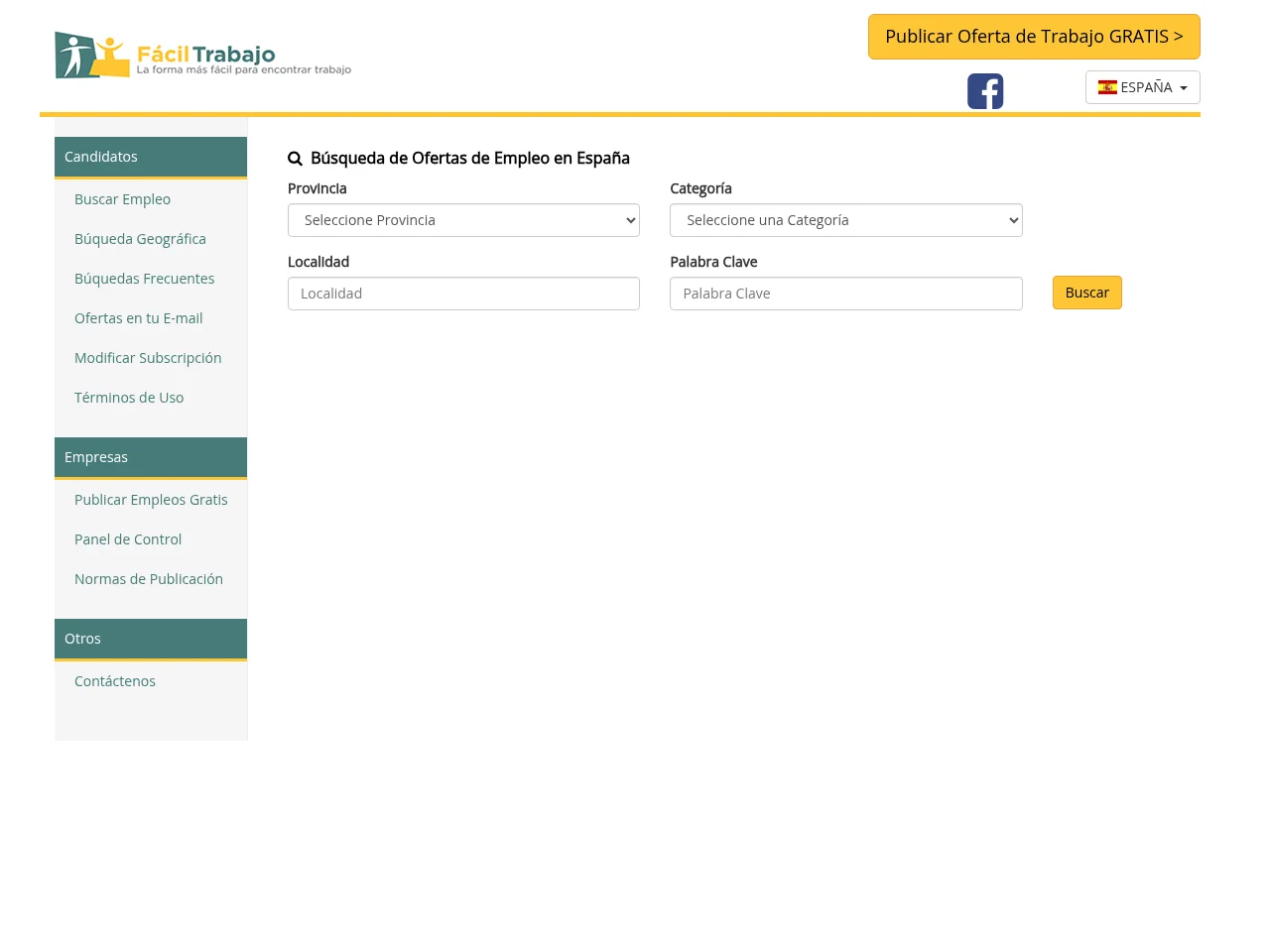Image resolution: width=1270 pixels, height=952 pixels.
Task: Click the 'Localidad' label above the field
Action: pos(318,262)
